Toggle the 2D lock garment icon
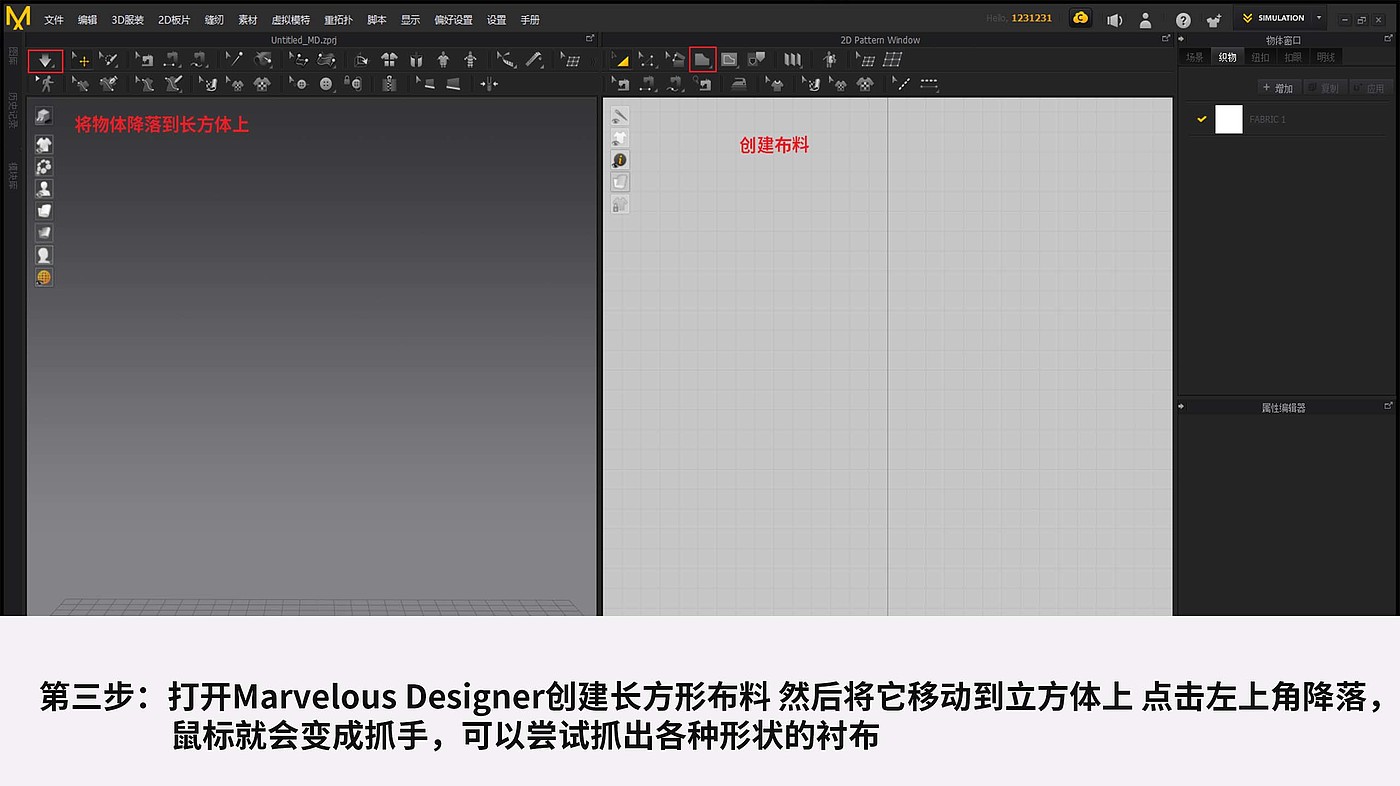 620,204
